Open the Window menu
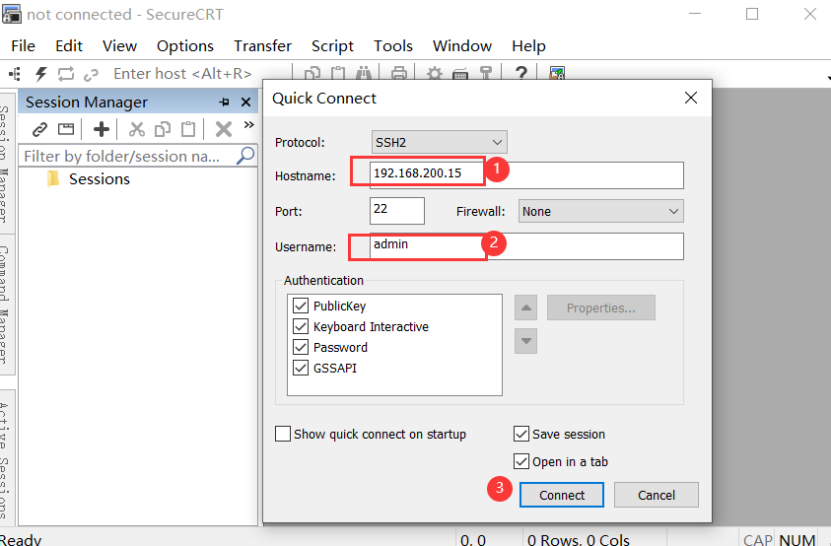 tap(462, 46)
